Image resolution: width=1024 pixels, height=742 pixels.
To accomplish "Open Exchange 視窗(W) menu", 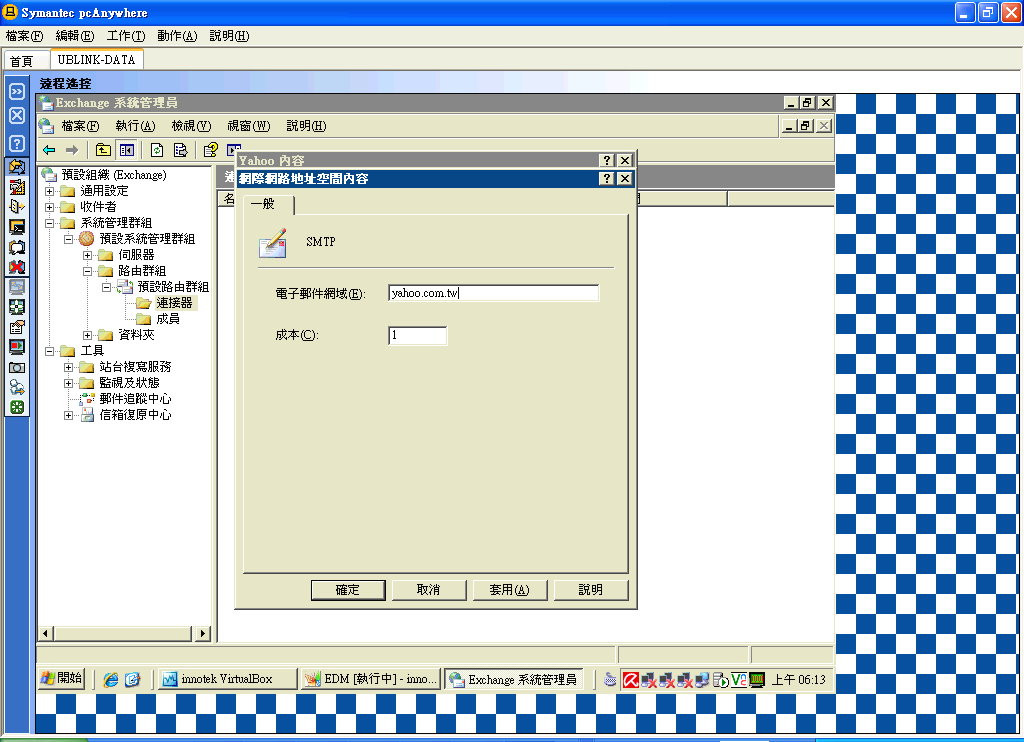I will point(249,126).
